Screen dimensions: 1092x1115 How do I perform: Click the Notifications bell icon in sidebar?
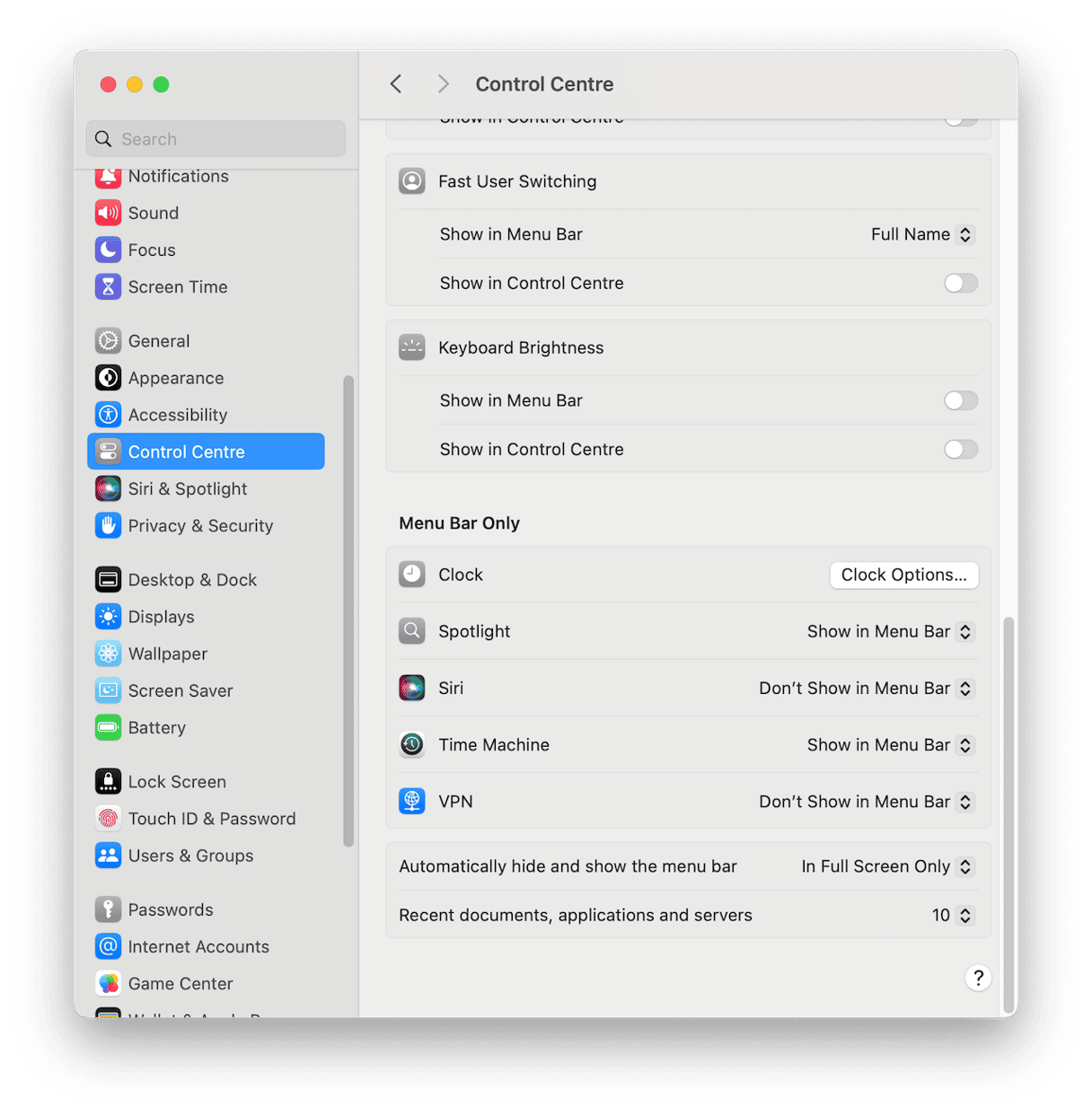pos(108,177)
